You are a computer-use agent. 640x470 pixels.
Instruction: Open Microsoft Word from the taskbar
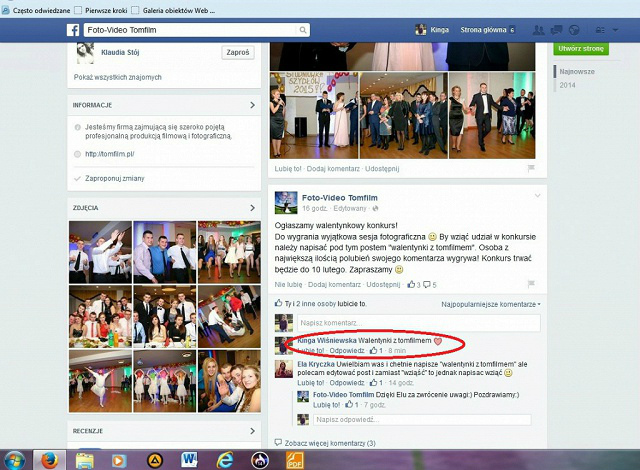(189, 460)
